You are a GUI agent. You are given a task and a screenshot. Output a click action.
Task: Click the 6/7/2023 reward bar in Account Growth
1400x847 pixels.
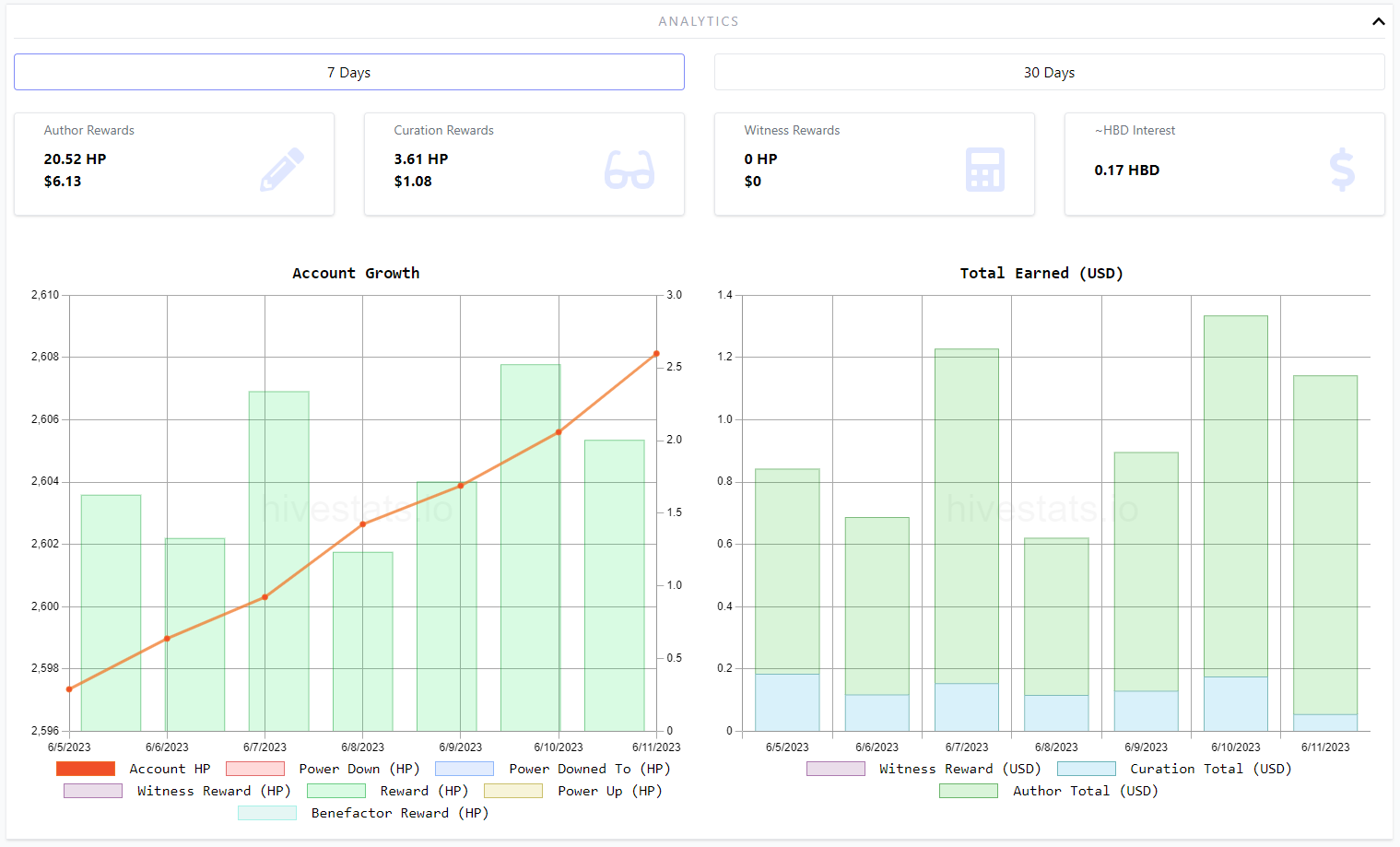point(278,560)
